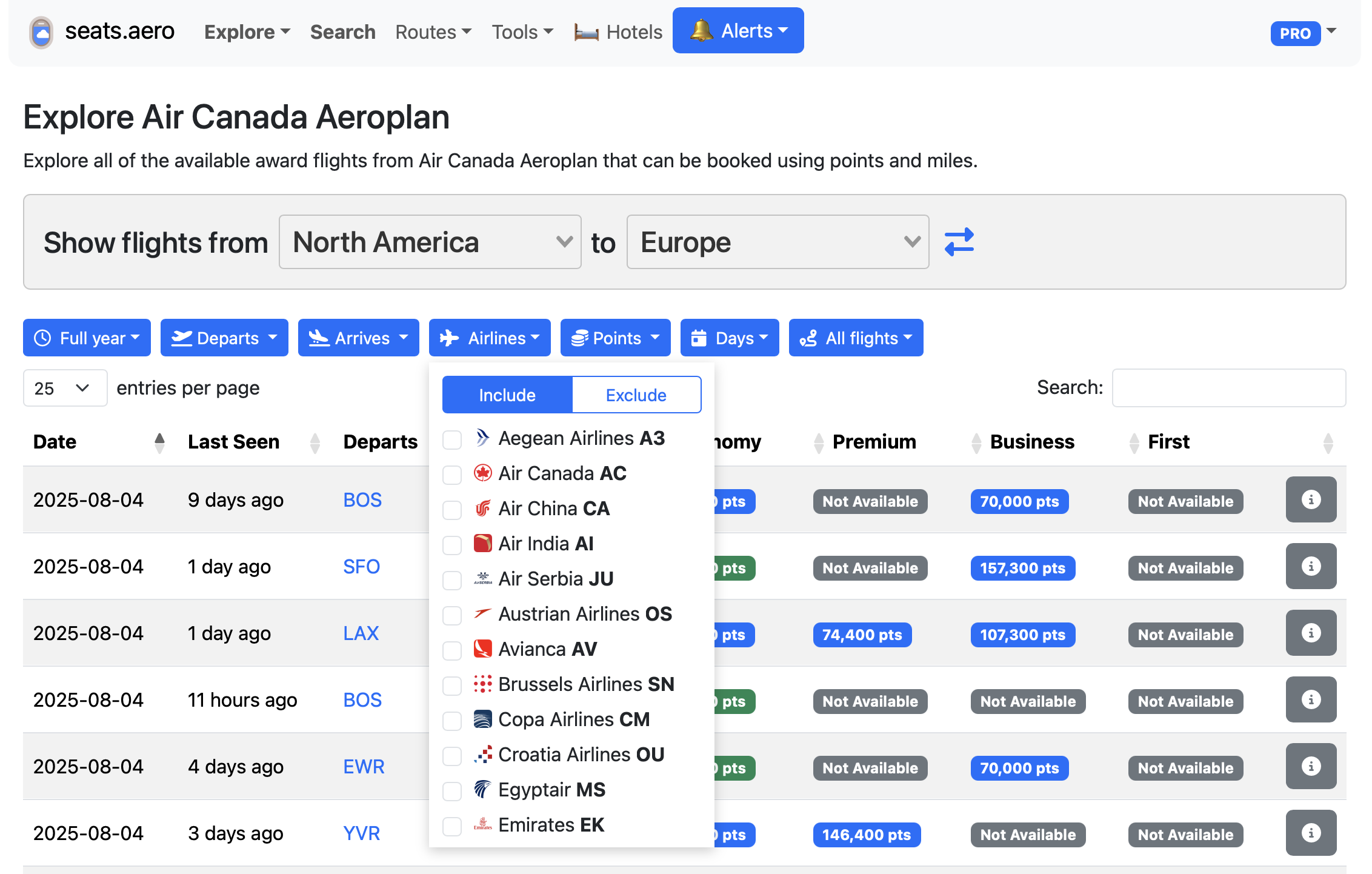The width and height of the screenshot is (1372, 874).
Task: Click the 146,400 pts Premium badge
Action: (867, 835)
